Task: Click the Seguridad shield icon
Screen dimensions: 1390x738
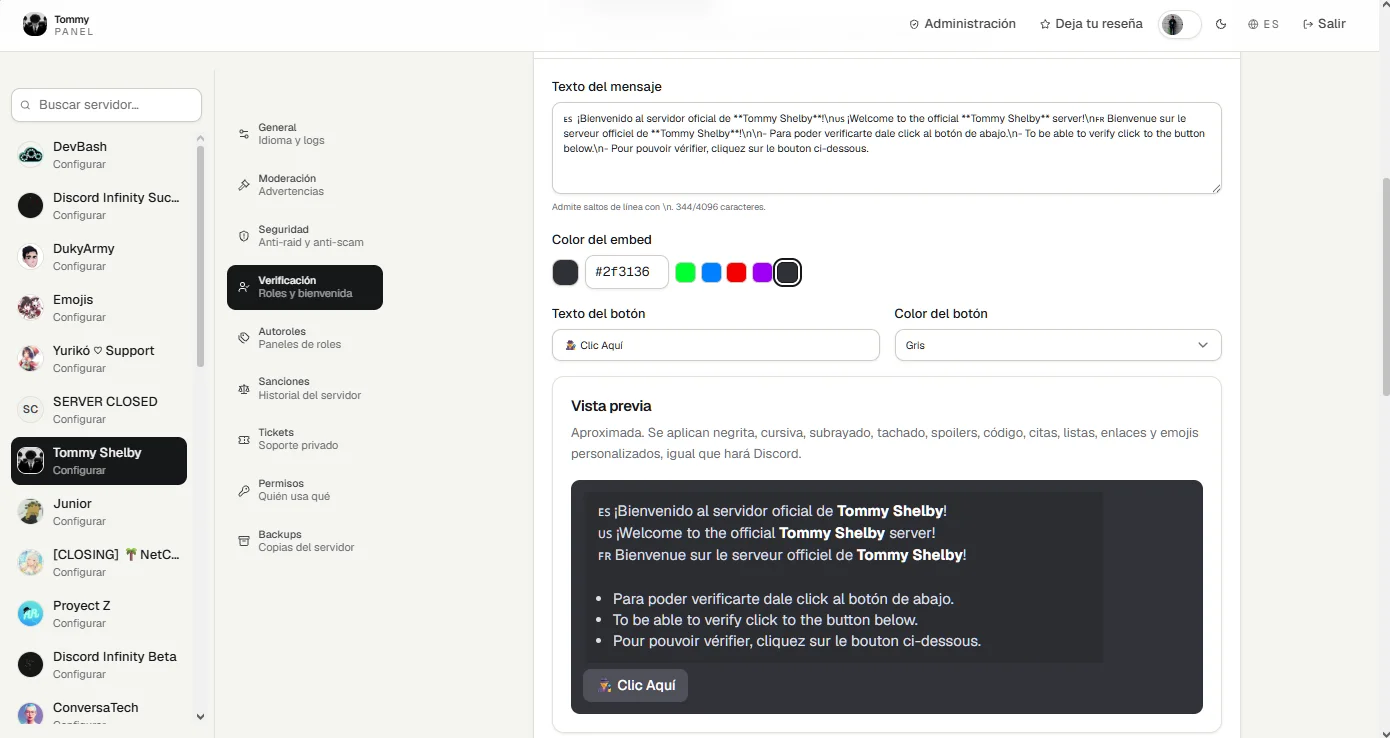Action: pos(244,236)
